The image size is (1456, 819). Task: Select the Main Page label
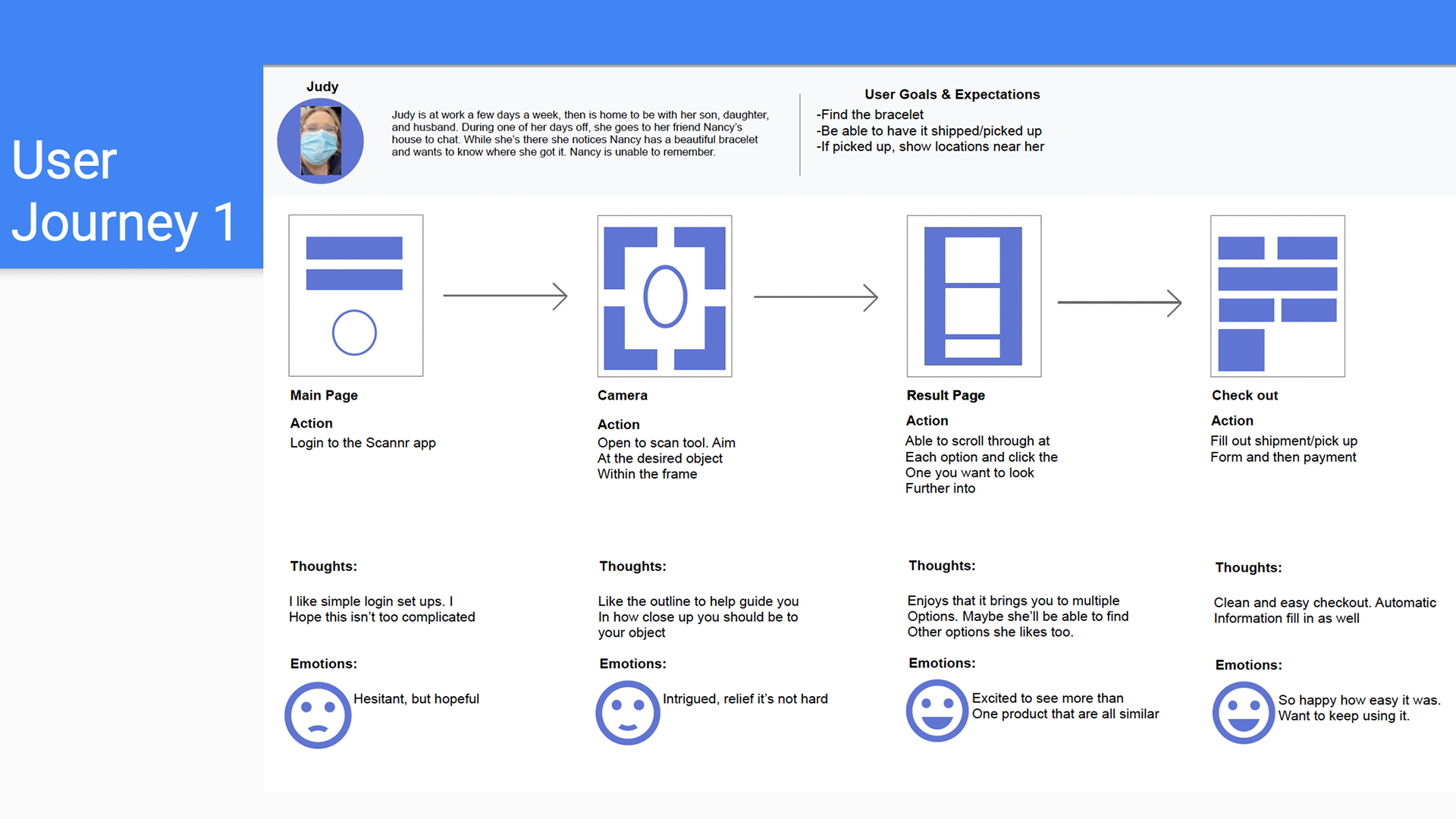click(324, 395)
